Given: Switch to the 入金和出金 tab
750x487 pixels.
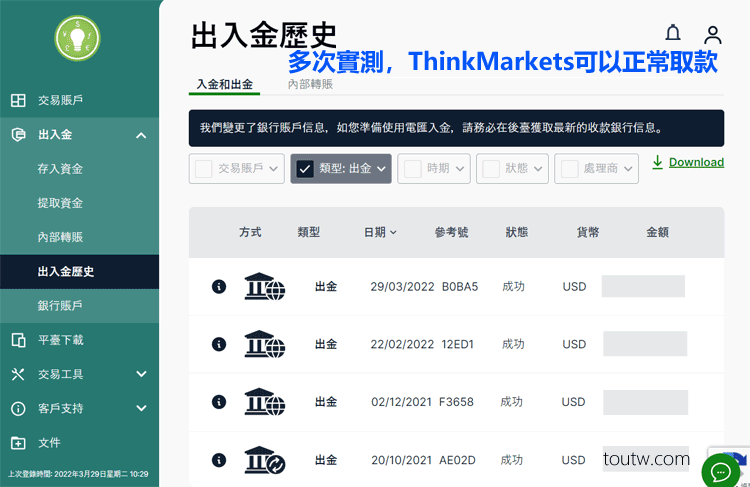Looking at the screenshot, I should pos(224,85).
